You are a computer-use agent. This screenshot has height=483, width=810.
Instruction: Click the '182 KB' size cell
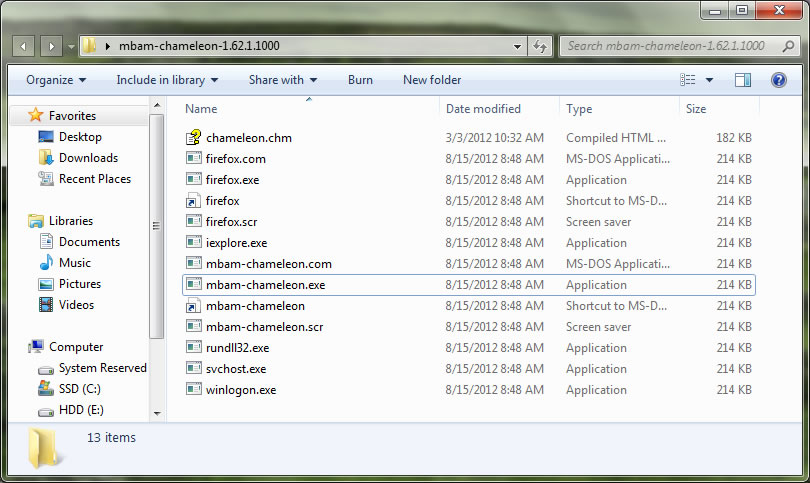pyautogui.click(x=734, y=138)
